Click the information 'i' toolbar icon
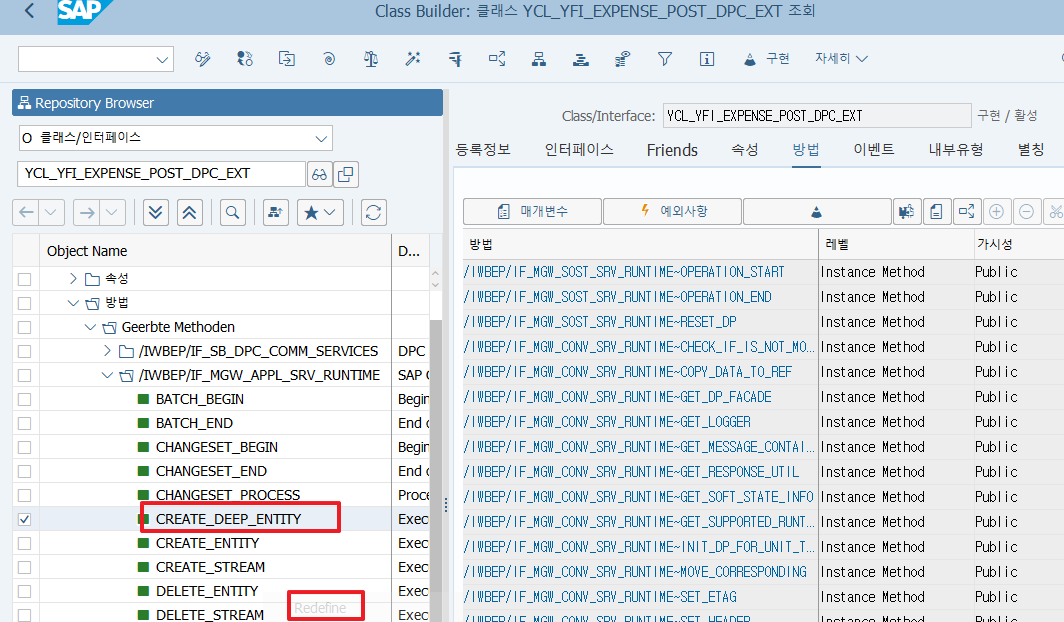Screen dimensions: 1064x622 [707, 59]
